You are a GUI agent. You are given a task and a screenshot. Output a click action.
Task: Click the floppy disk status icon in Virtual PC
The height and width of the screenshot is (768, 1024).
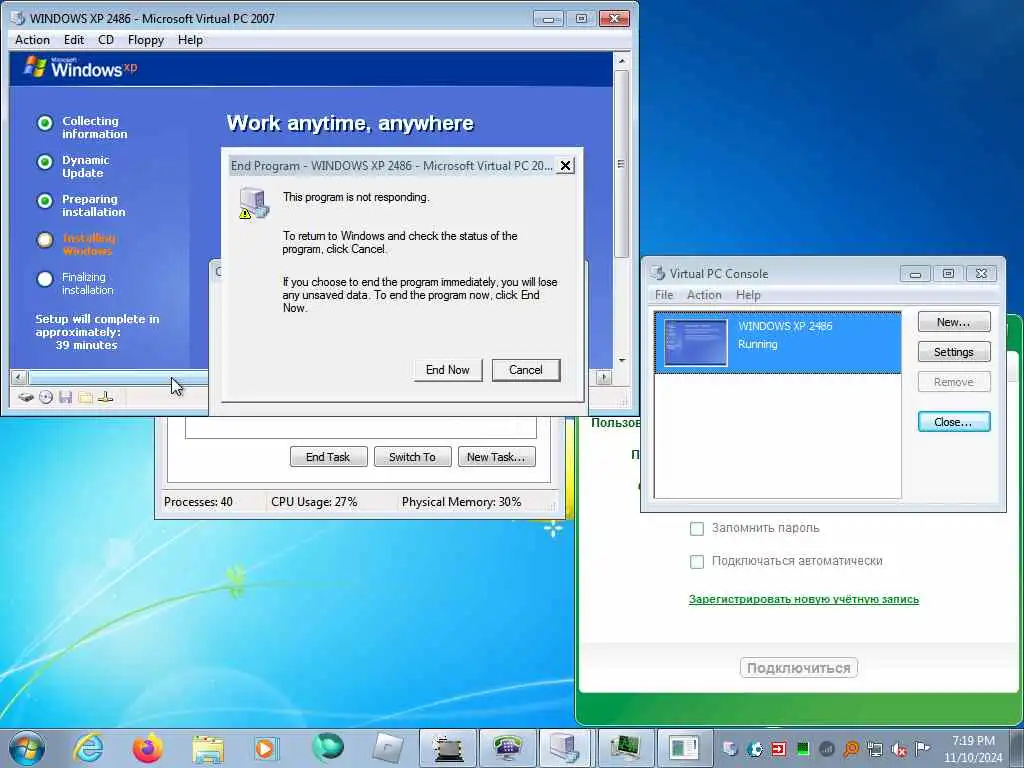[x=65, y=397]
